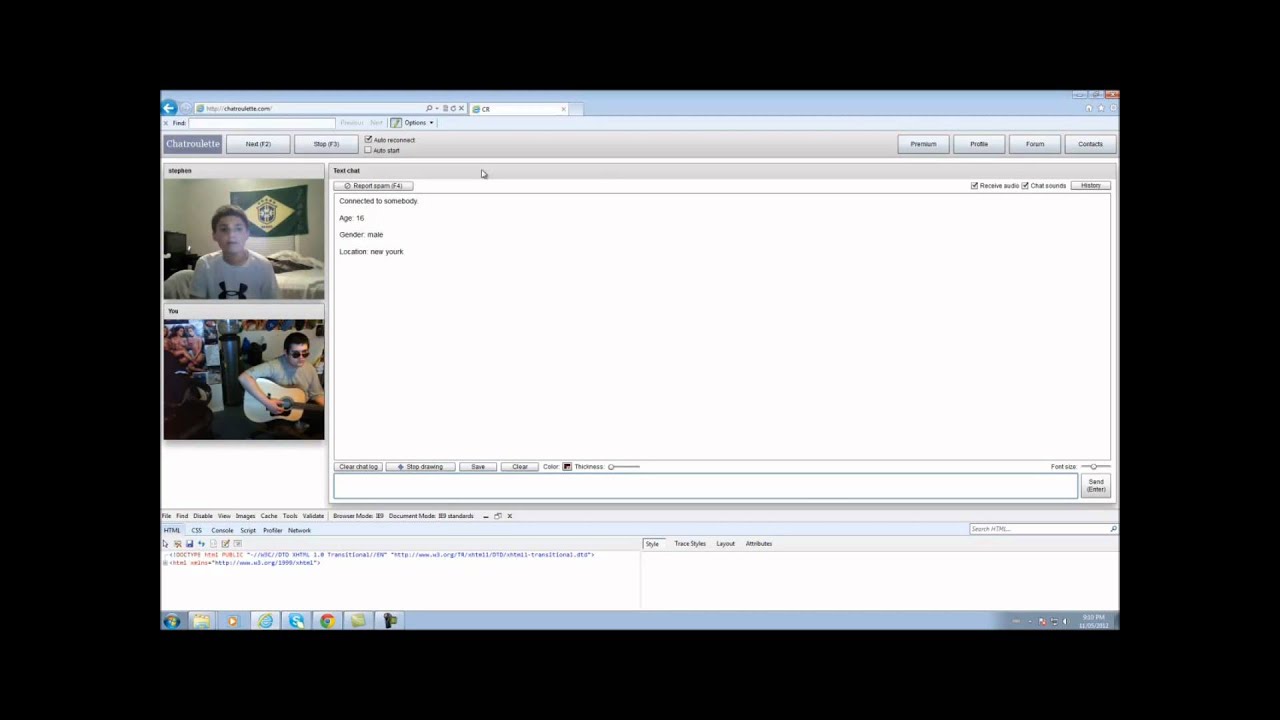Viewport: 1280px width, 720px height.
Task: Select the Layout tab
Action: point(725,544)
